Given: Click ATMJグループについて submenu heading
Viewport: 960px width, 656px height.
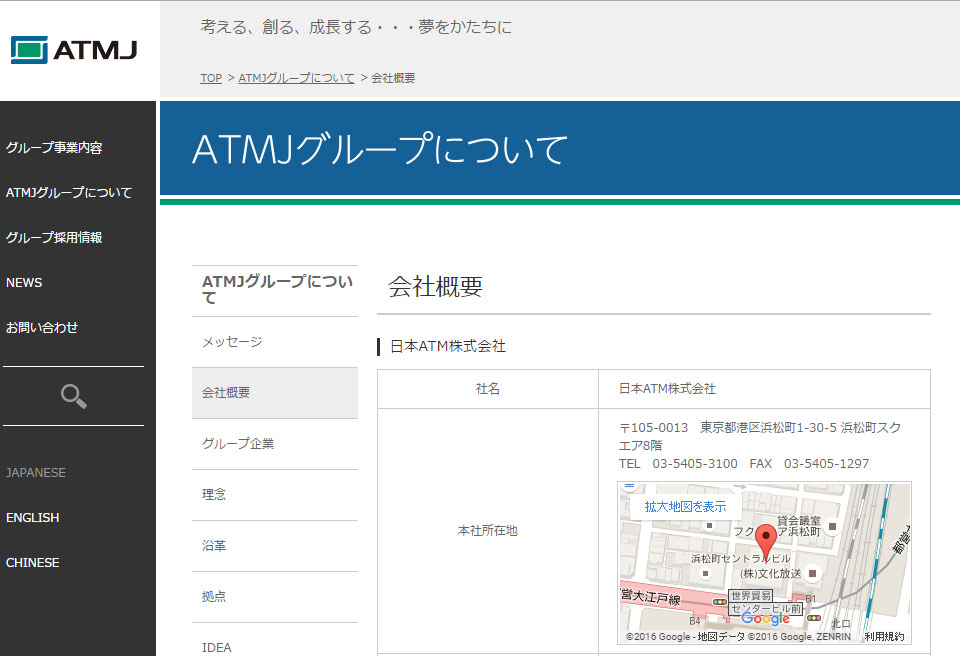Looking at the screenshot, I should click(277, 290).
